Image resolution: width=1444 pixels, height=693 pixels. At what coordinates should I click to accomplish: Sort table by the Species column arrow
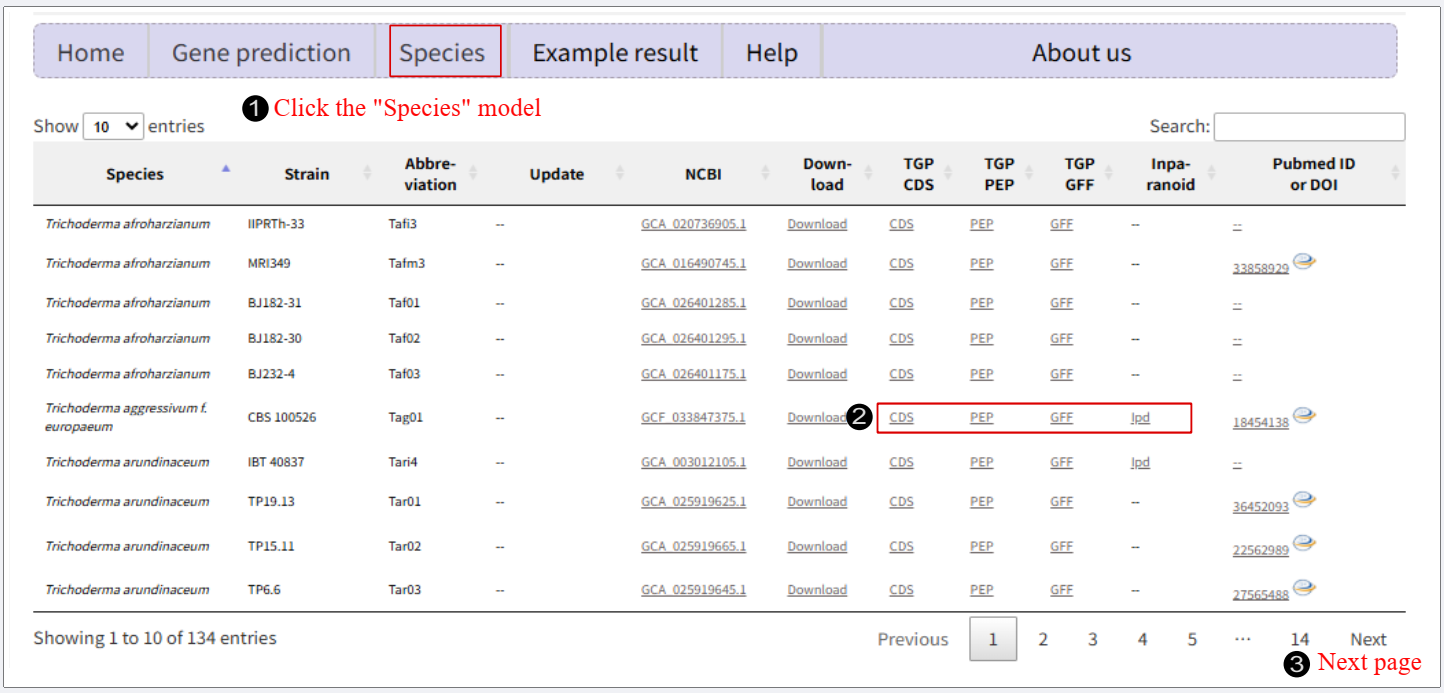tap(226, 169)
